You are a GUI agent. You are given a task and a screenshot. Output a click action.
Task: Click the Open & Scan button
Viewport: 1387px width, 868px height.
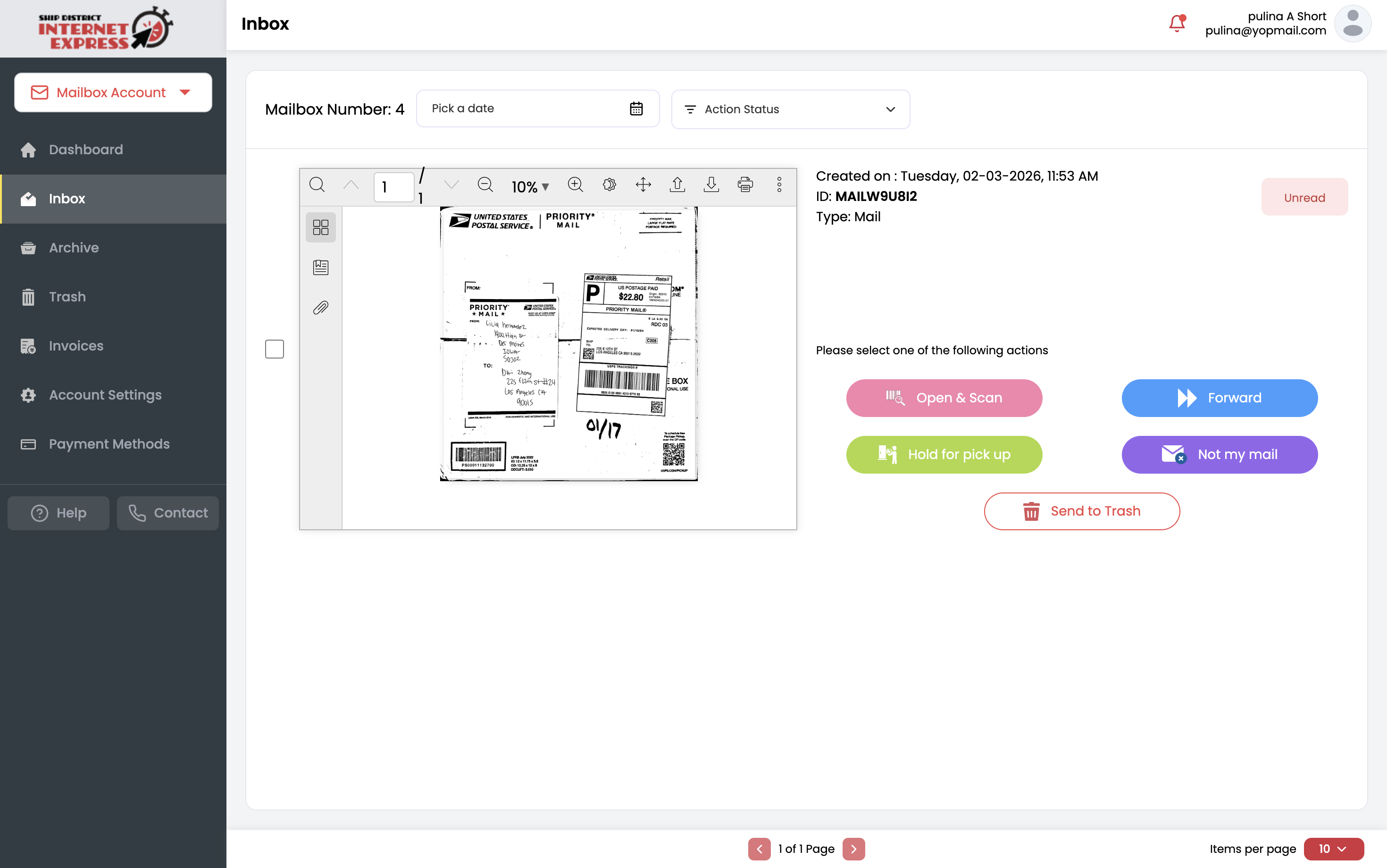[x=944, y=398]
